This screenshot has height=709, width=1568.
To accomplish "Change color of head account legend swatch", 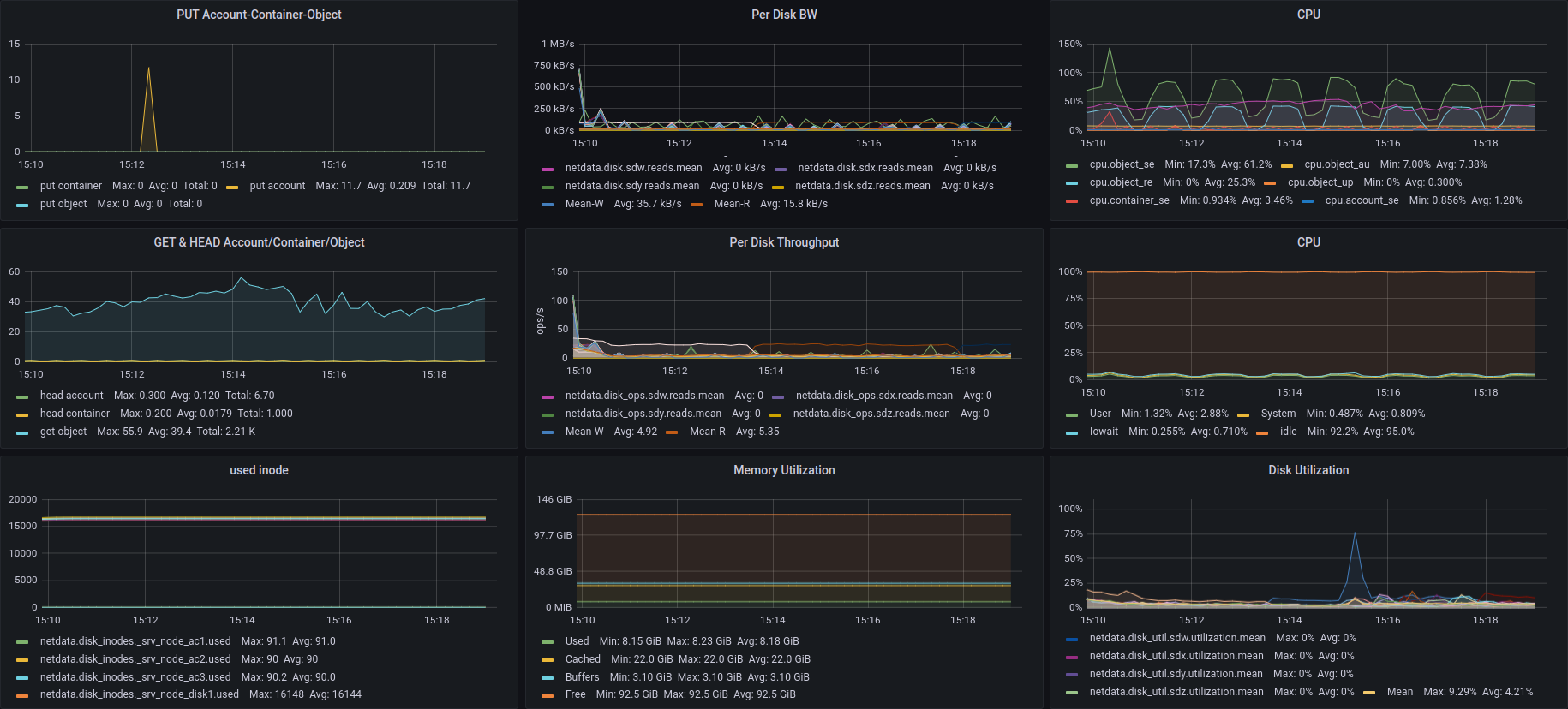I will (22, 396).
